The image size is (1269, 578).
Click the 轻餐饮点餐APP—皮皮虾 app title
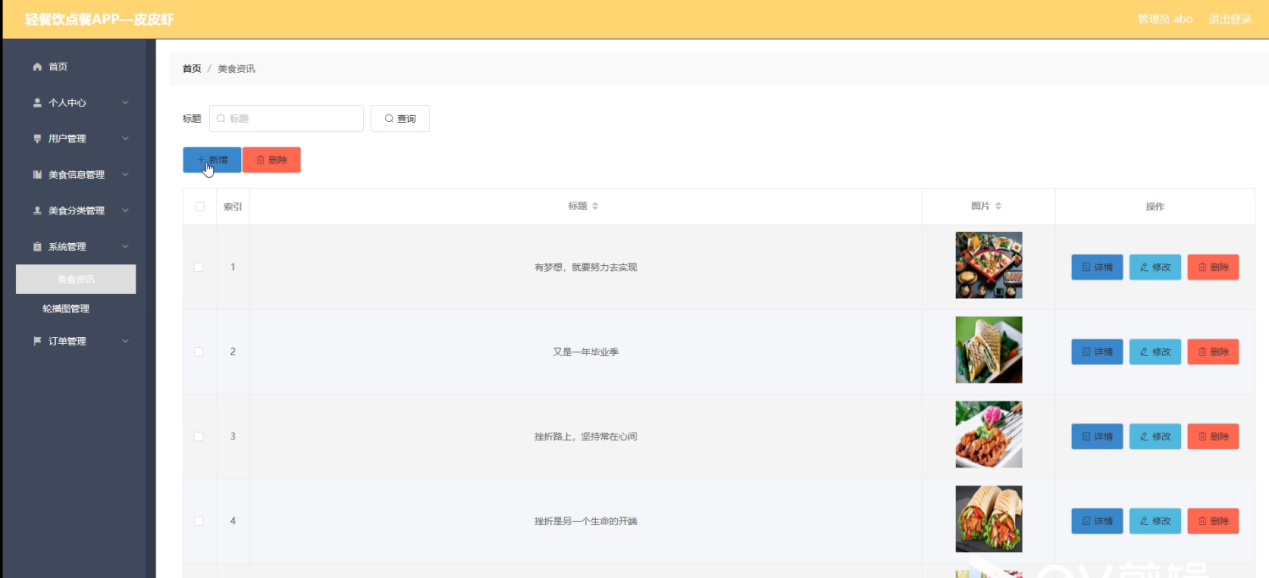(x=99, y=19)
